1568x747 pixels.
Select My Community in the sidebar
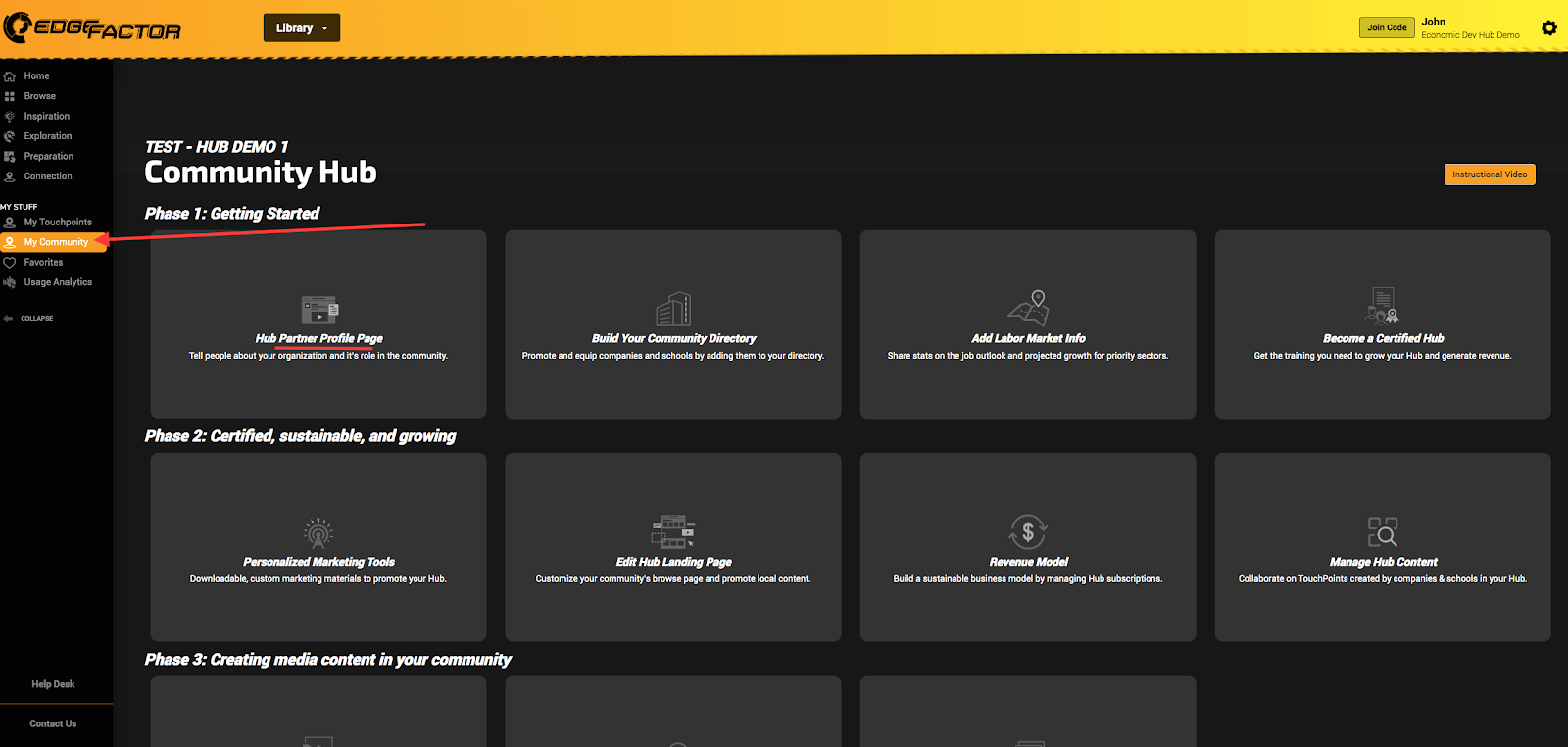point(56,242)
